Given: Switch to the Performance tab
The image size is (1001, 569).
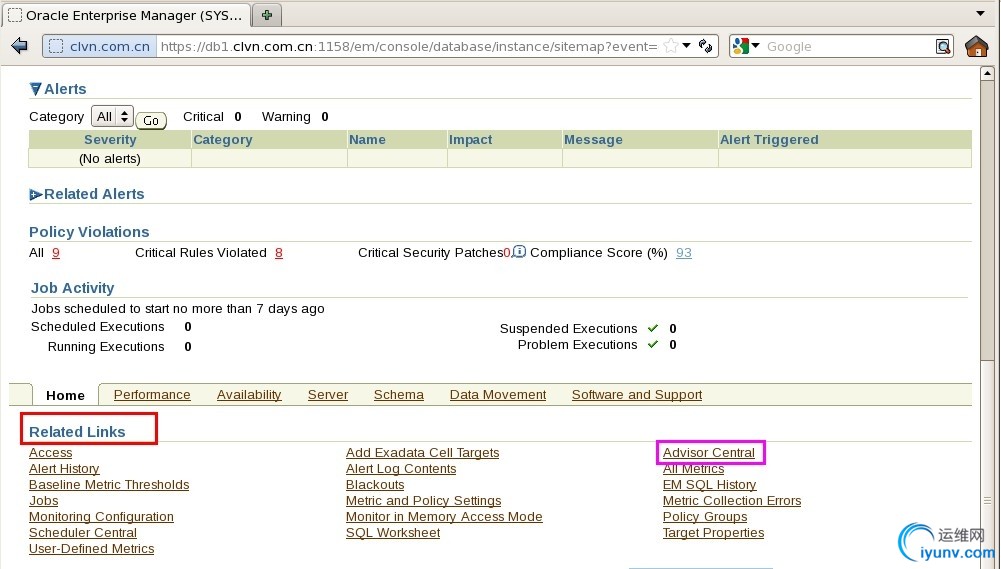Looking at the screenshot, I should 152,395.
